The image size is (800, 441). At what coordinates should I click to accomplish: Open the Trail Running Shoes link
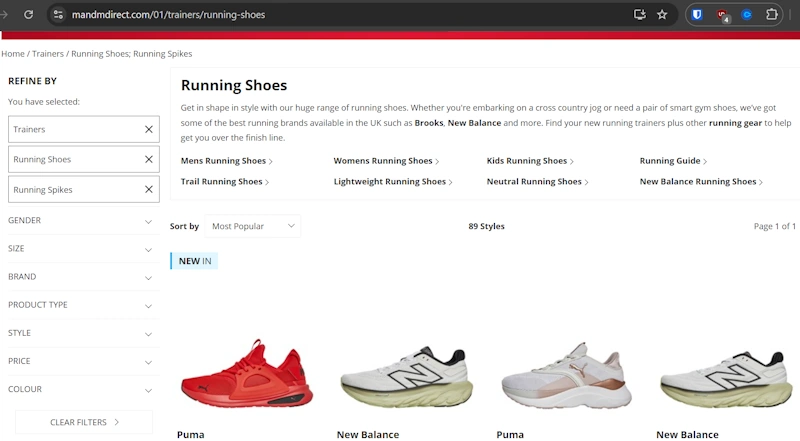tap(224, 182)
